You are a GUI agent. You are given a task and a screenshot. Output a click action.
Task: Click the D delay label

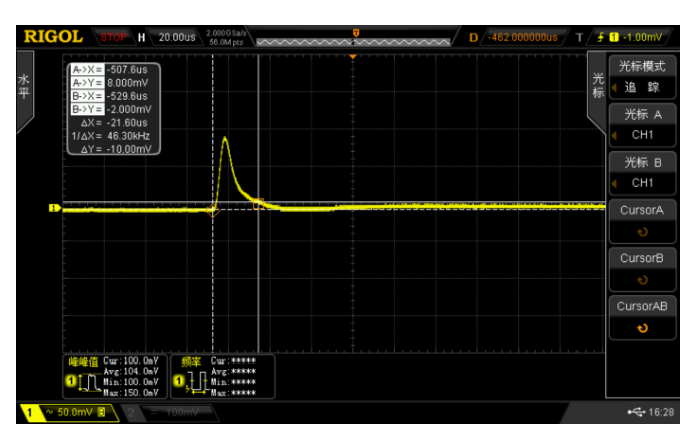coord(473,38)
